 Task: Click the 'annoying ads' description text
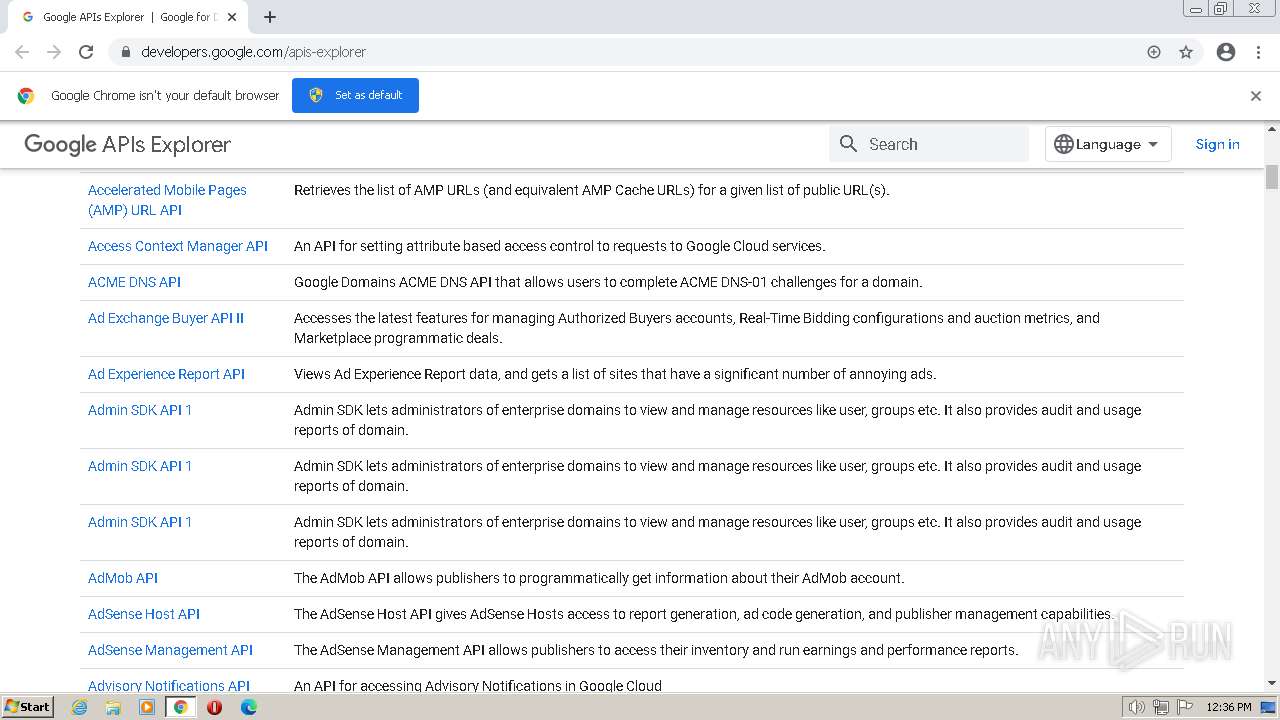(x=615, y=374)
